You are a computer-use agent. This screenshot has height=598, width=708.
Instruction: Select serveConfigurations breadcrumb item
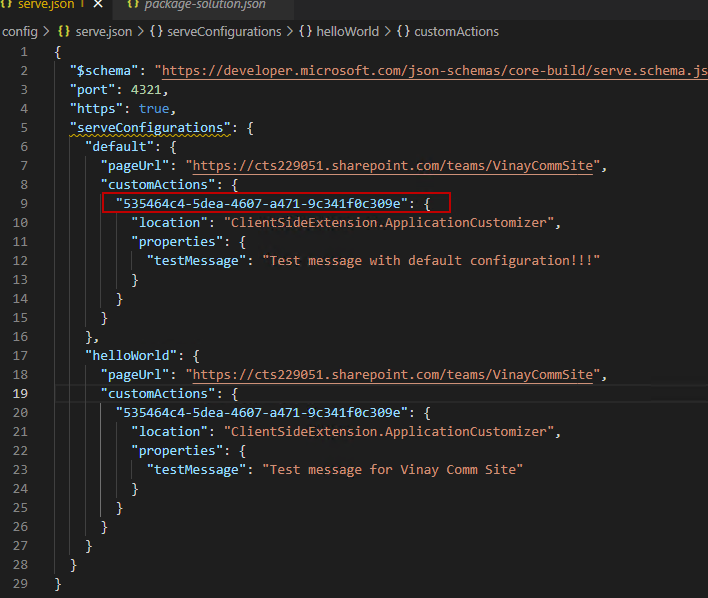coord(224,32)
